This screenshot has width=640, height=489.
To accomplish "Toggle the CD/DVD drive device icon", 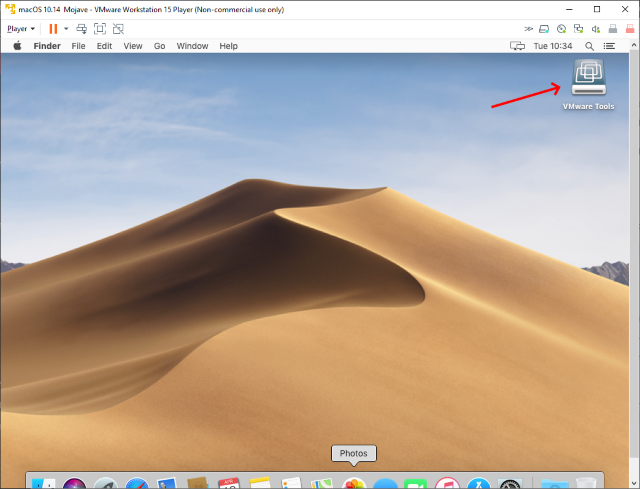I will click(562, 29).
